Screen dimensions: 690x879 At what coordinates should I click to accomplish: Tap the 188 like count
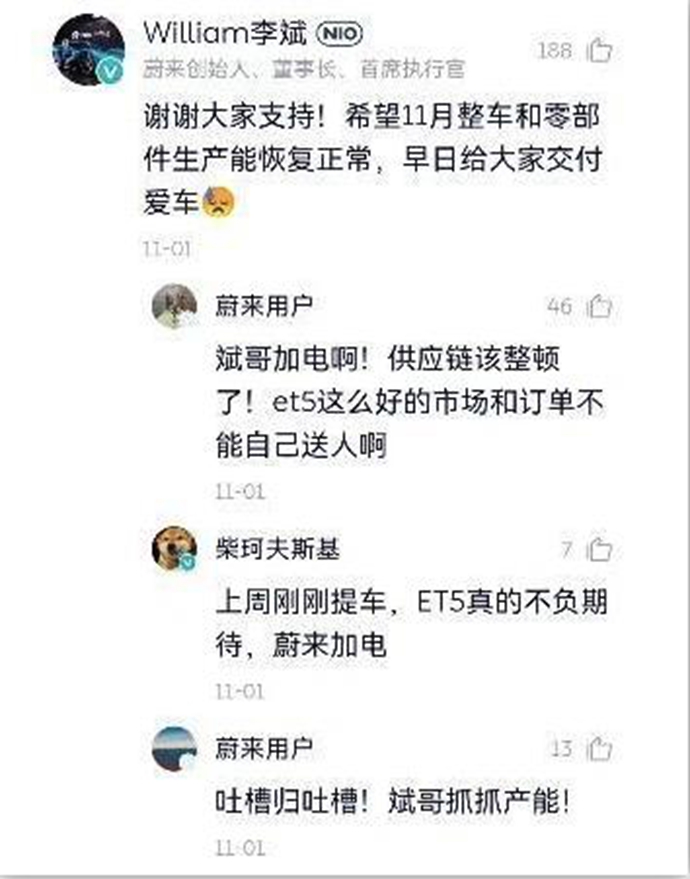click(x=555, y=50)
